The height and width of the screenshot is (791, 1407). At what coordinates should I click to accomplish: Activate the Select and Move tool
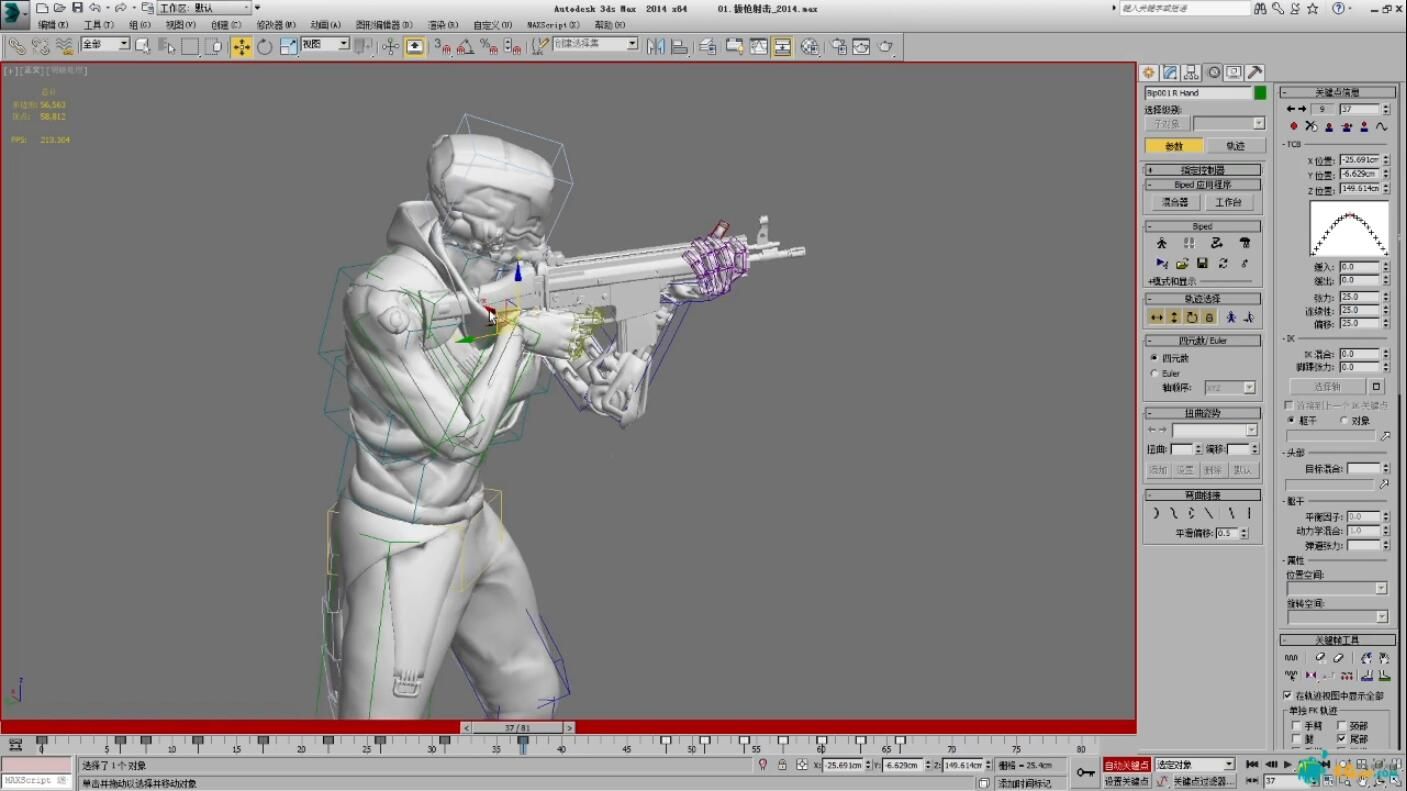click(241, 46)
